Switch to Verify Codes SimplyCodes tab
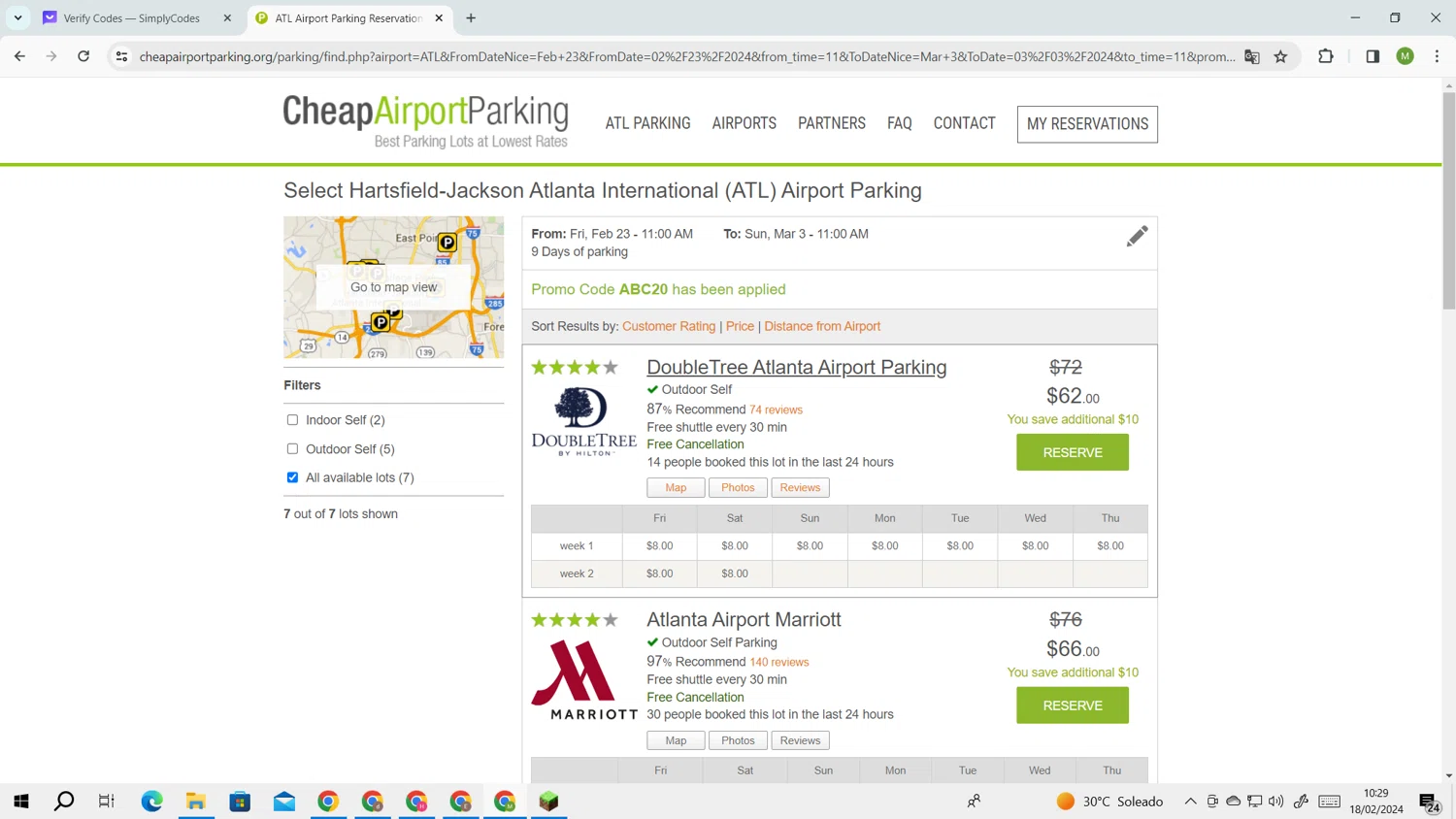Image resolution: width=1456 pixels, height=819 pixels. click(132, 17)
